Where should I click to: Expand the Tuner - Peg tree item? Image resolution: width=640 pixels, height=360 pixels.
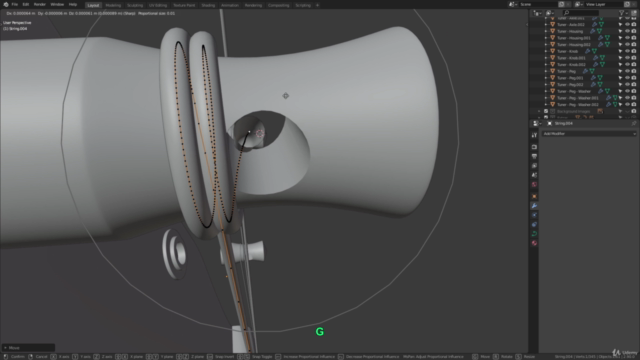point(546,71)
